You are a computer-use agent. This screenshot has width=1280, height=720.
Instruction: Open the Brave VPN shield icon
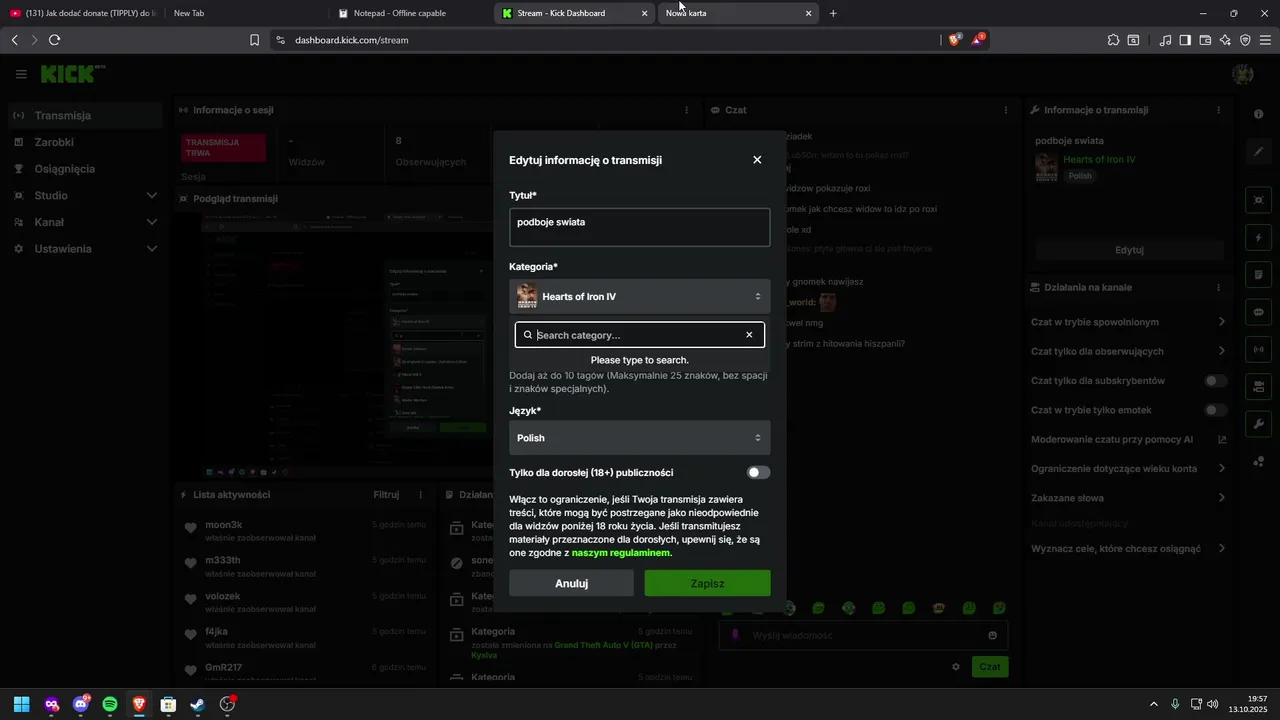(1245, 40)
